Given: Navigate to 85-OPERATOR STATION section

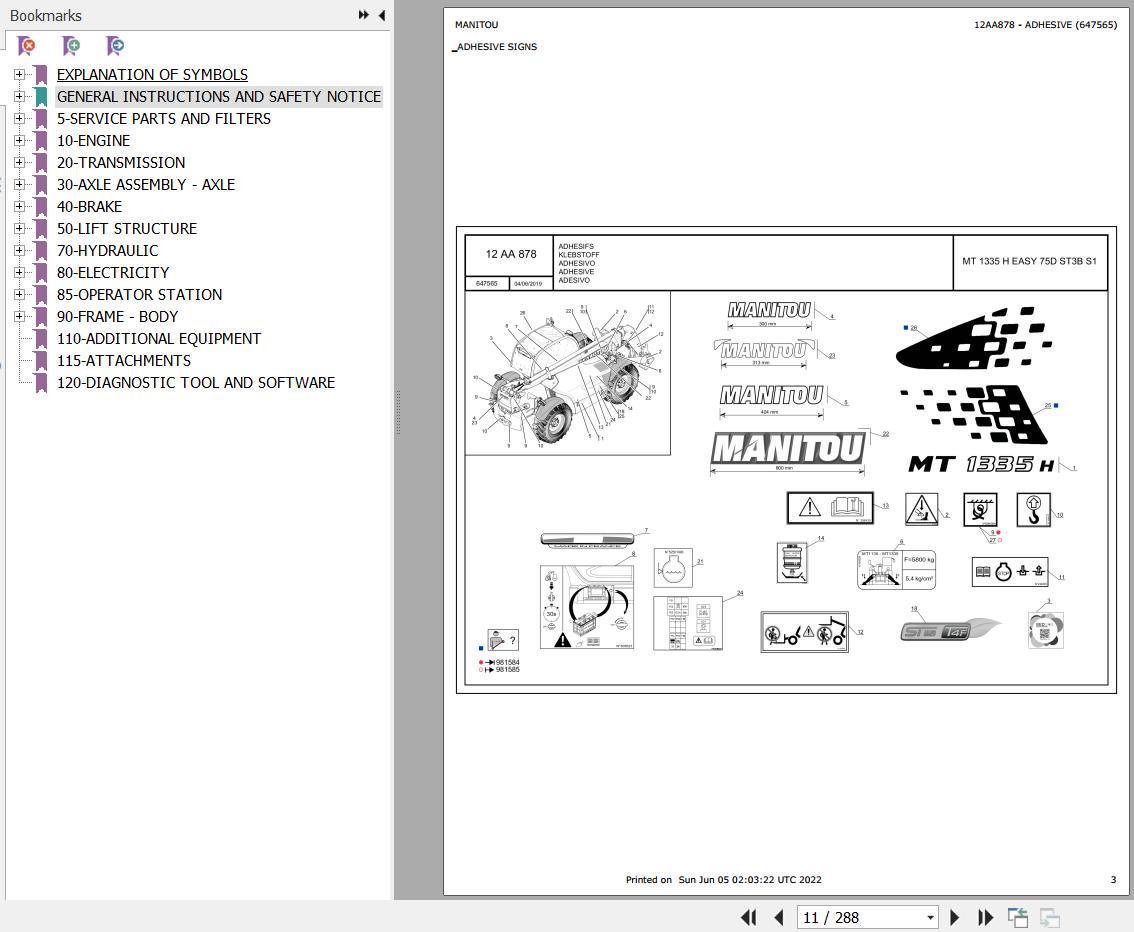Looking at the screenshot, I should click(x=140, y=294).
